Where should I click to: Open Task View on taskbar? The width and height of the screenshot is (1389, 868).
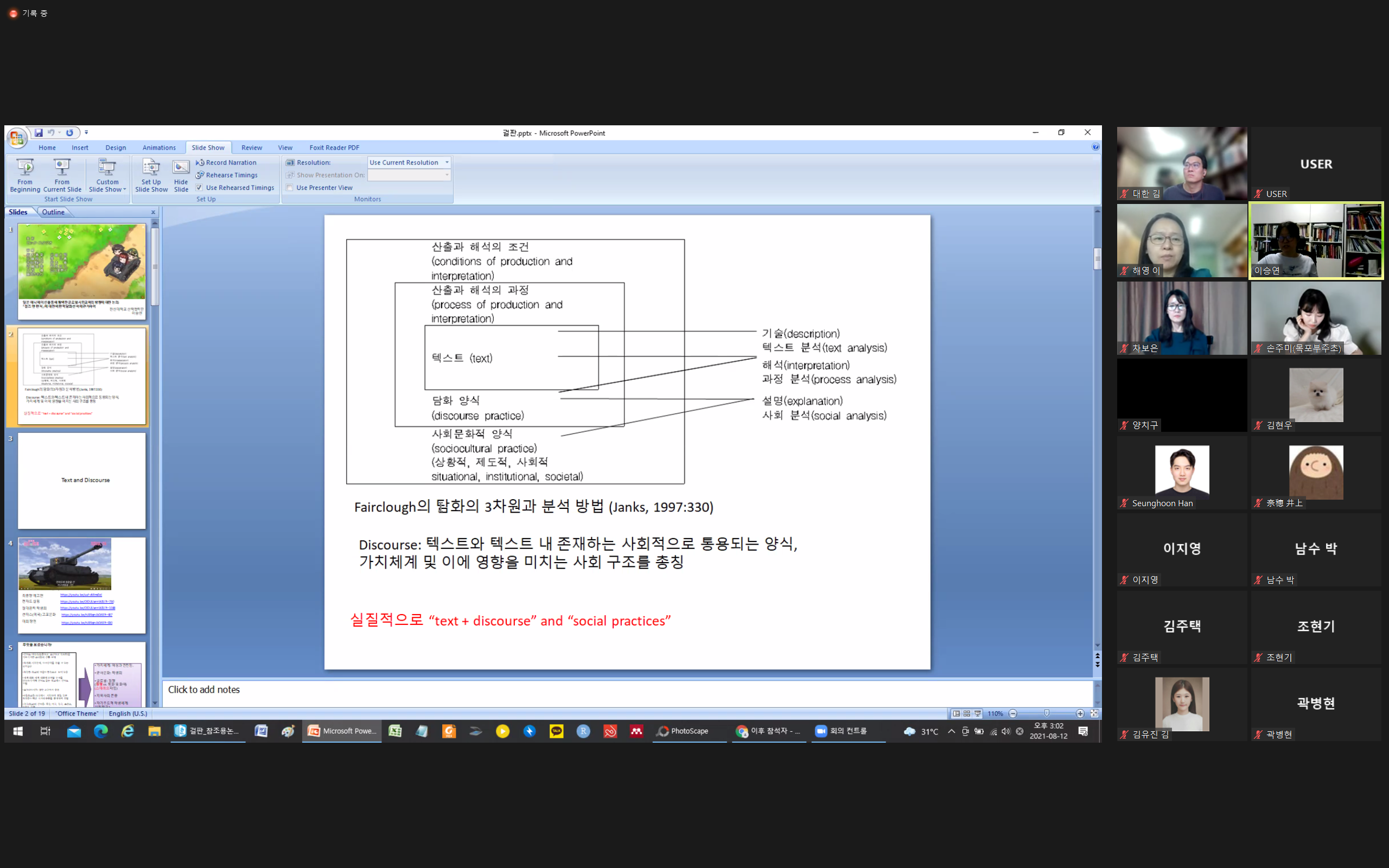point(46,731)
